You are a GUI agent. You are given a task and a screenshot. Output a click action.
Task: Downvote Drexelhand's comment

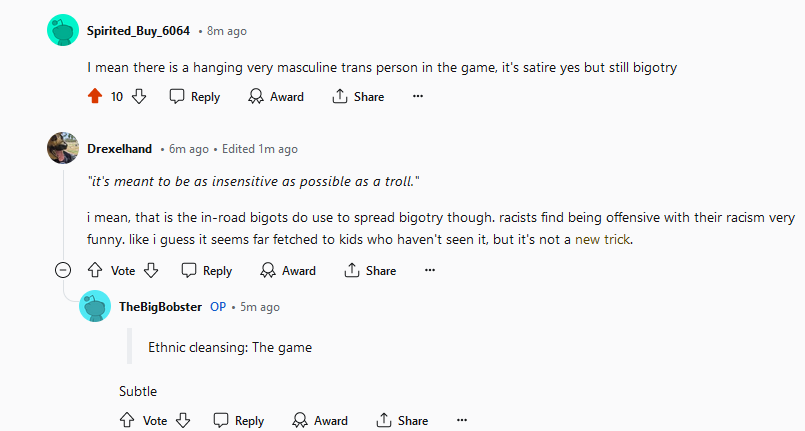(x=151, y=270)
